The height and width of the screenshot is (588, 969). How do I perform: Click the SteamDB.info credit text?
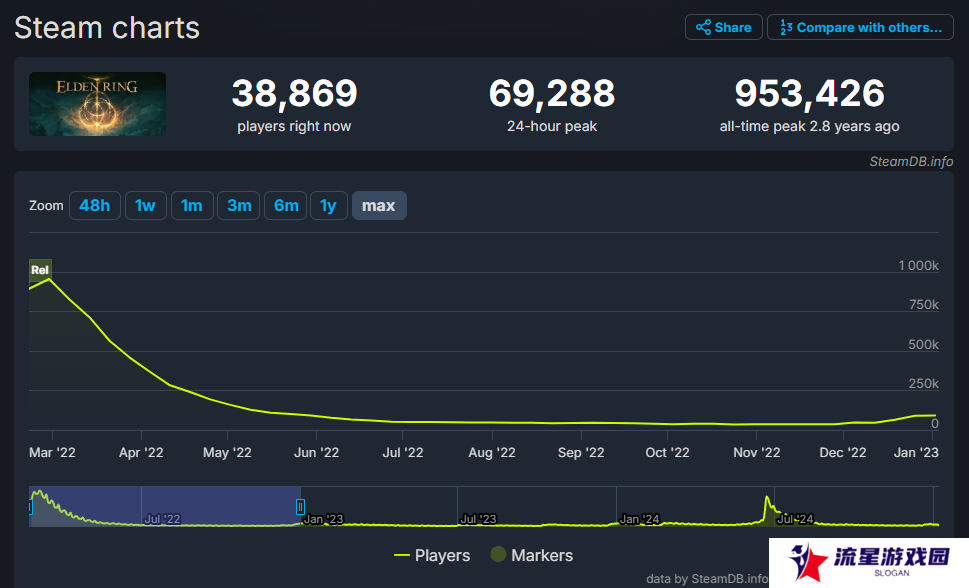[x=911, y=161]
